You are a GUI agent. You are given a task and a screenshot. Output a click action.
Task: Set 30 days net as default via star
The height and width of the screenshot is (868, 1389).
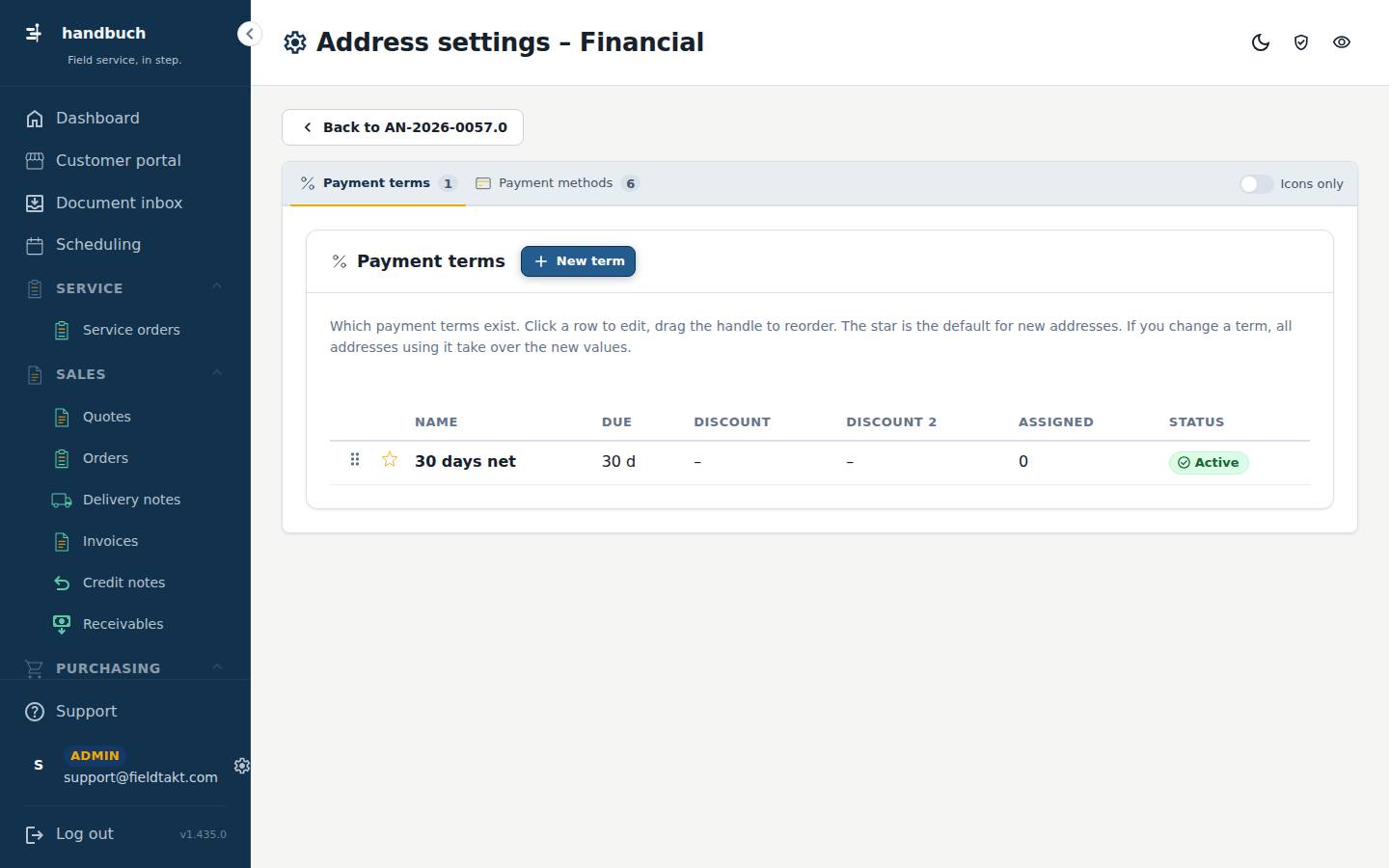tap(390, 460)
